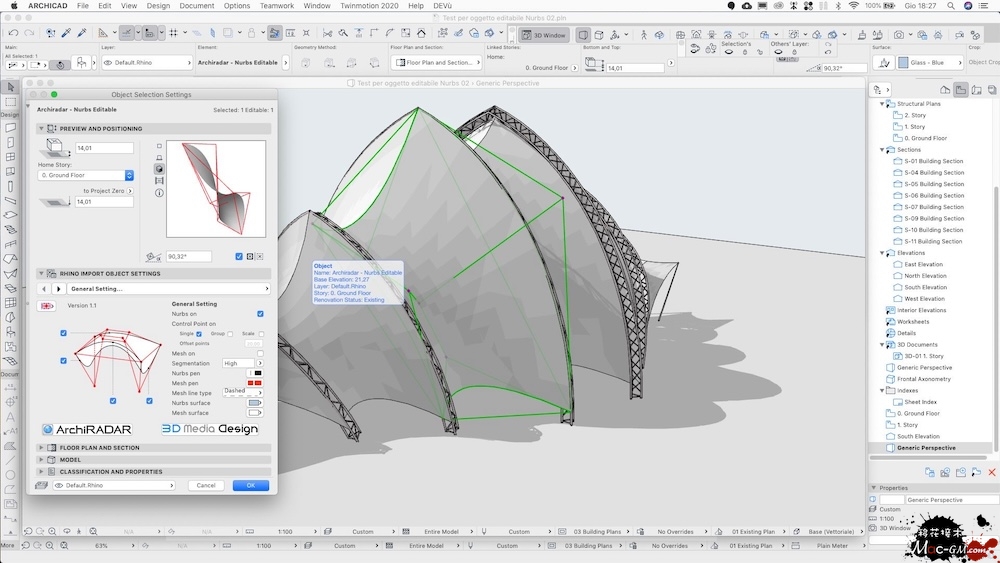Image resolution: width=1000 pixels, height=563 pixels.
Task: Select the syringe Inject Parameters tool
Action: click(82, 33)
